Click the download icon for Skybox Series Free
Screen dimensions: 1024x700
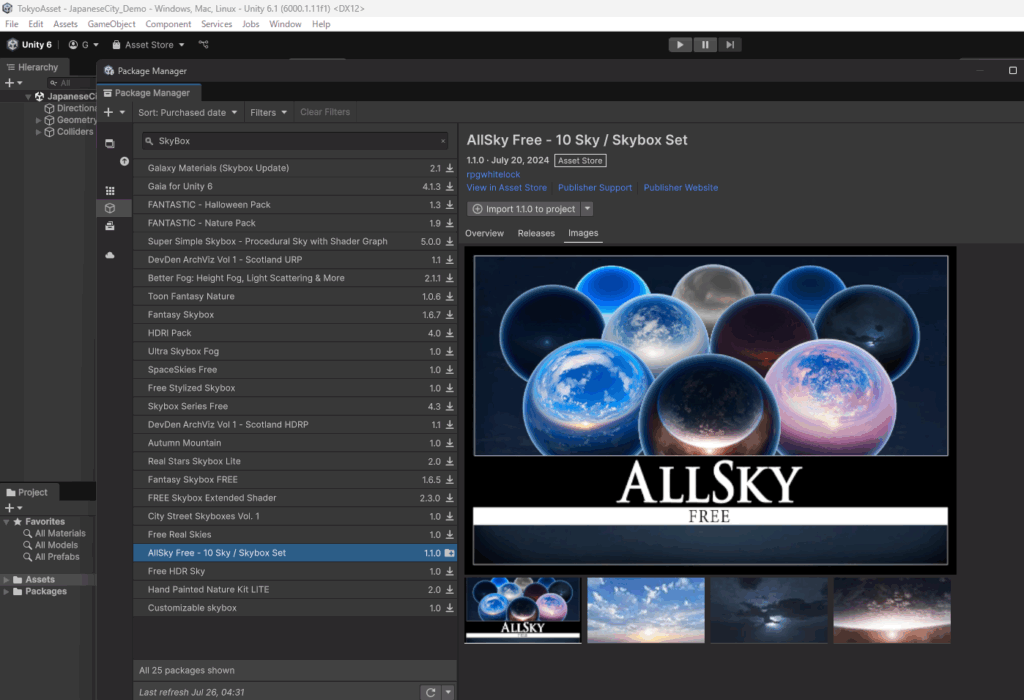click(449, 406)
